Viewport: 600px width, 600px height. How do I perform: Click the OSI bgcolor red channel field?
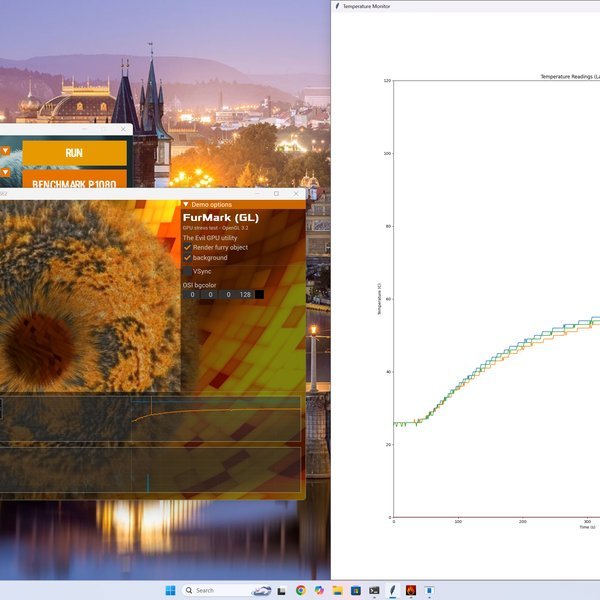[192, 294]
